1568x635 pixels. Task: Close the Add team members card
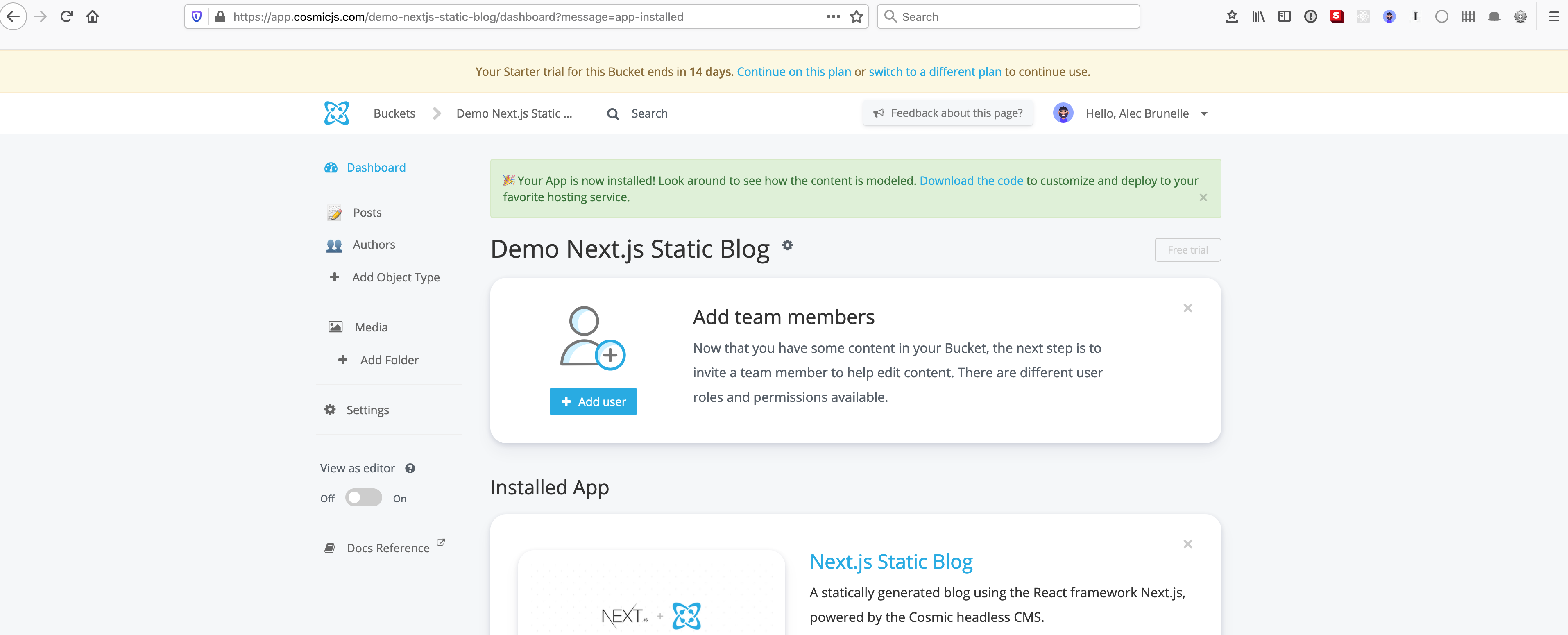tap(1188, 308)
